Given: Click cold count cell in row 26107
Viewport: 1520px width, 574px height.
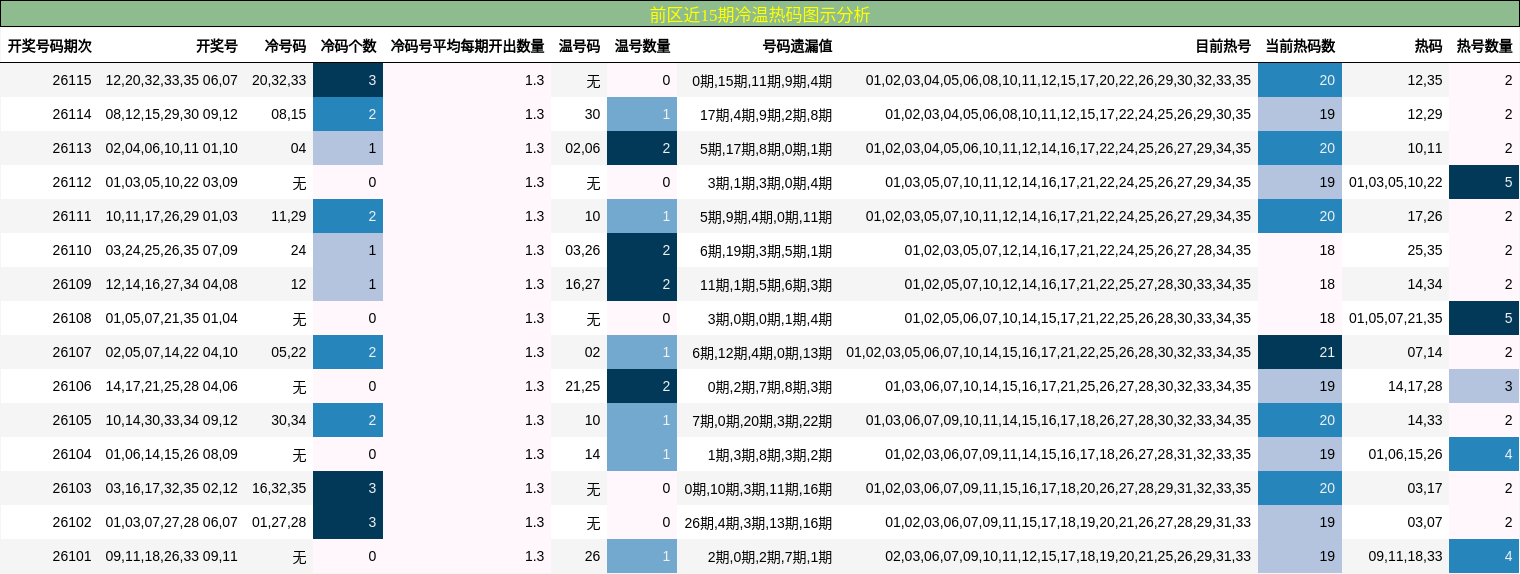Looking at the screenshot, I should pos(348,352).
